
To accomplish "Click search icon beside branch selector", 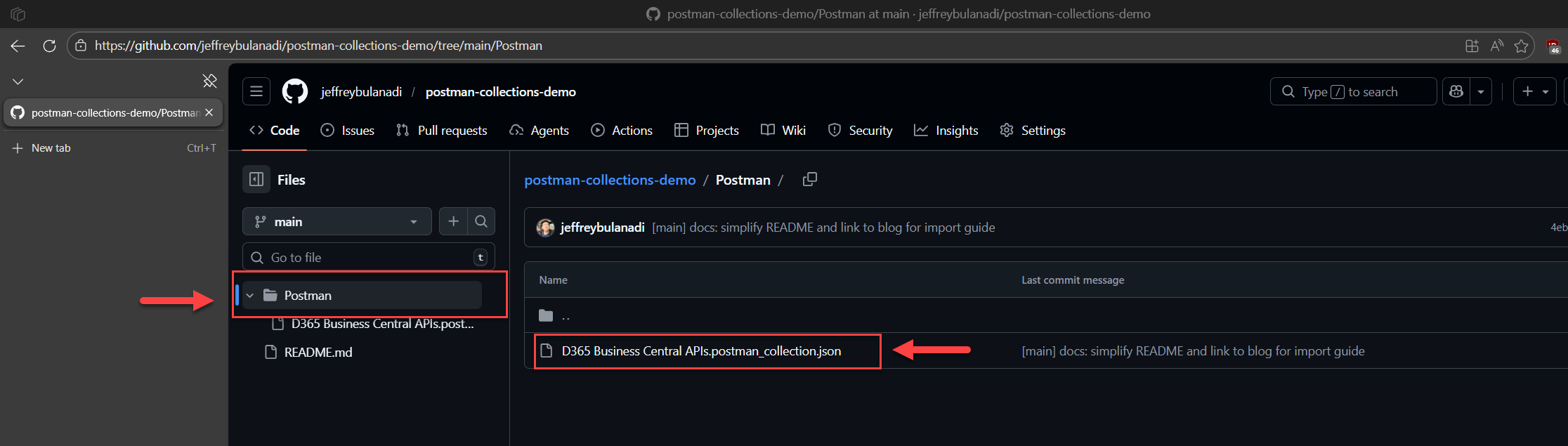I will point(481,221).
